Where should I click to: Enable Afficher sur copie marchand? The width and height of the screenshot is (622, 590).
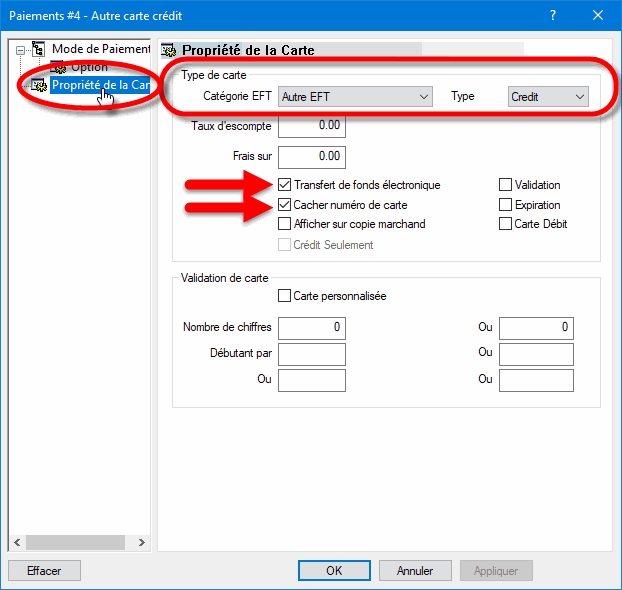pyautogui.click(x=285, y=224)
